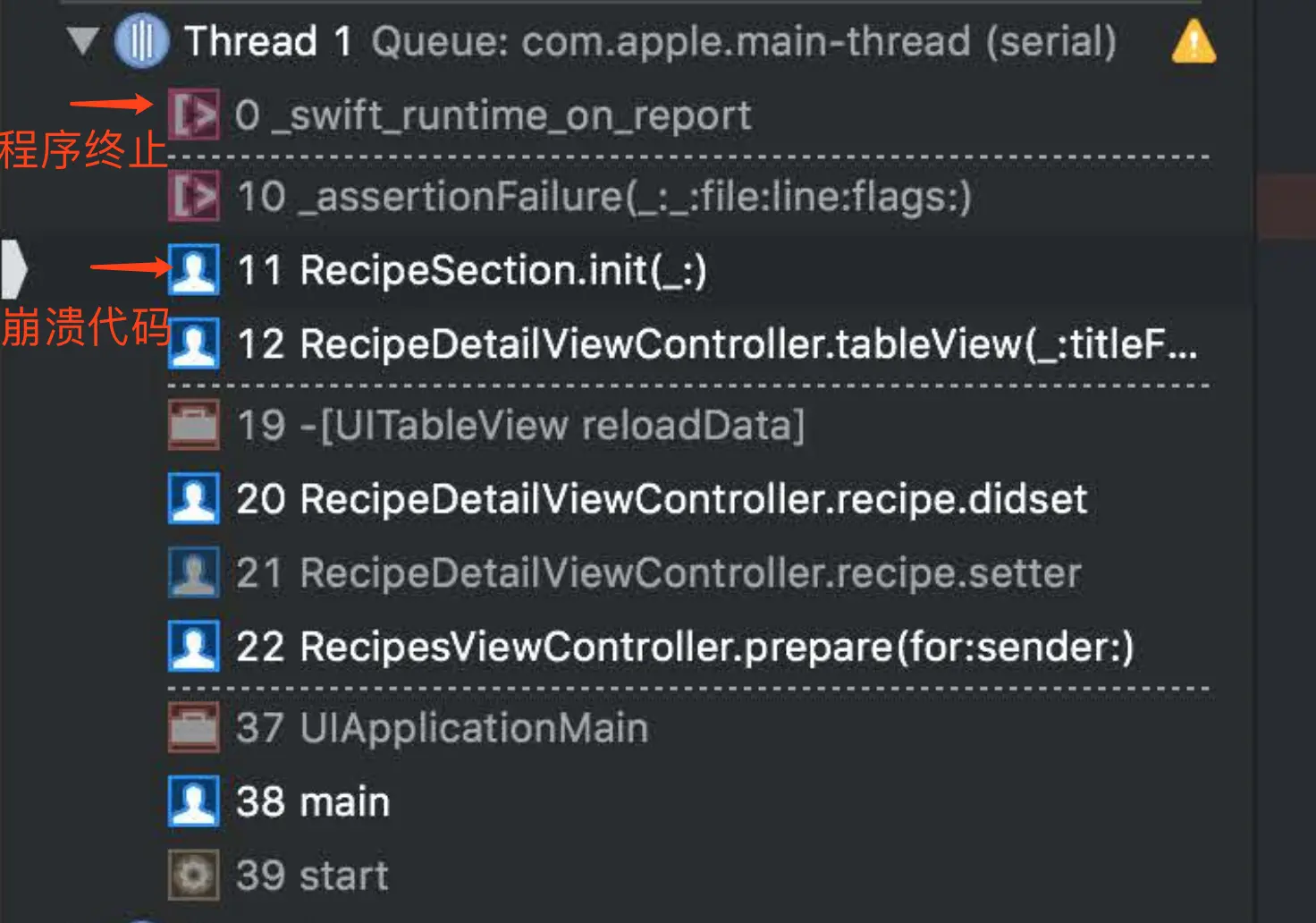The image size is (1316, 923).
Task: Click briefcase icon beside UITableView reloadData
Action: coord(194,425)
